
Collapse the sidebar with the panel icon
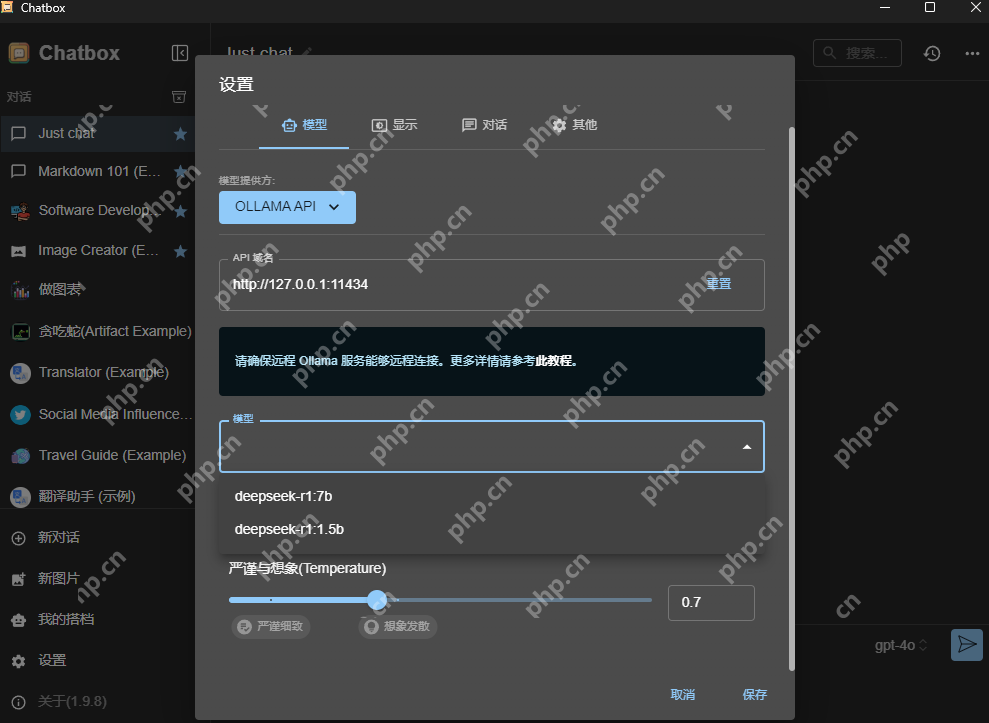click(x=180, y=53)
